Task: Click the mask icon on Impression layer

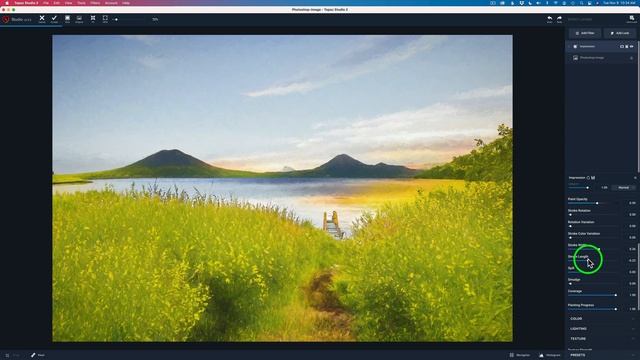Action: [622, 47]
